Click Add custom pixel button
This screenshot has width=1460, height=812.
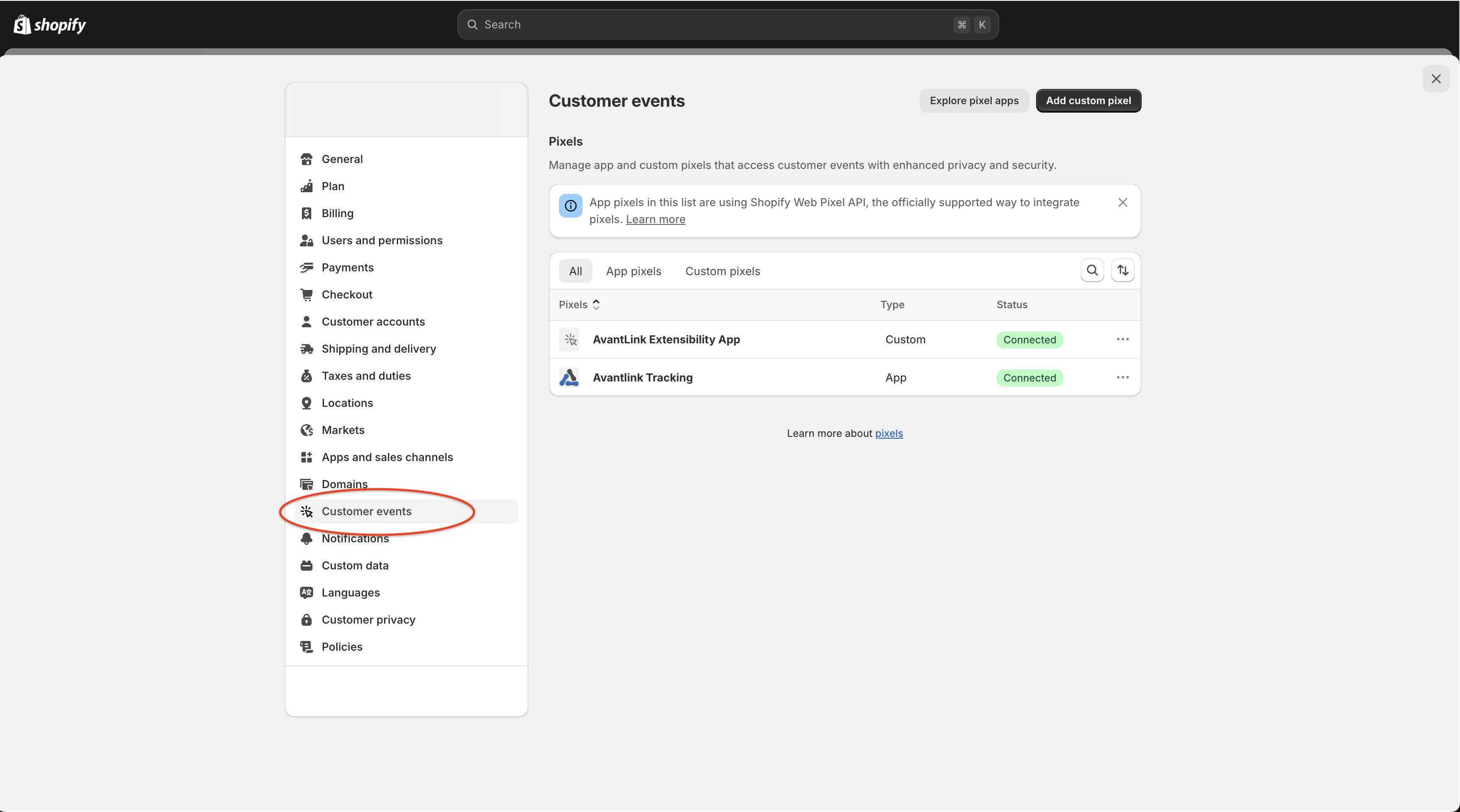coord(1088,101)
